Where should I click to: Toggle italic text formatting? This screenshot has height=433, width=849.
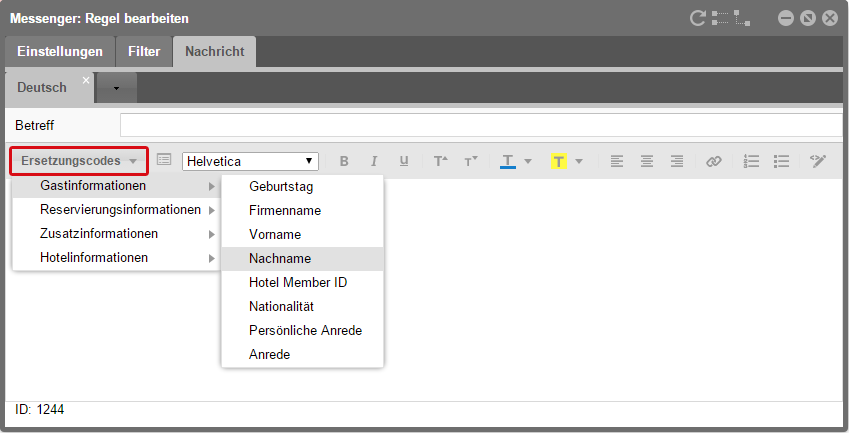coord(374,161)
